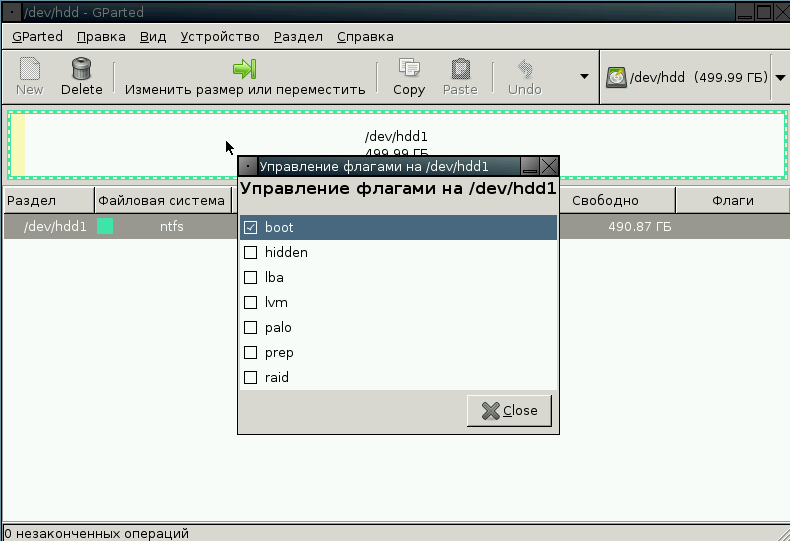Click the hard disk icon beside /dev/hdd

[616, 78]
